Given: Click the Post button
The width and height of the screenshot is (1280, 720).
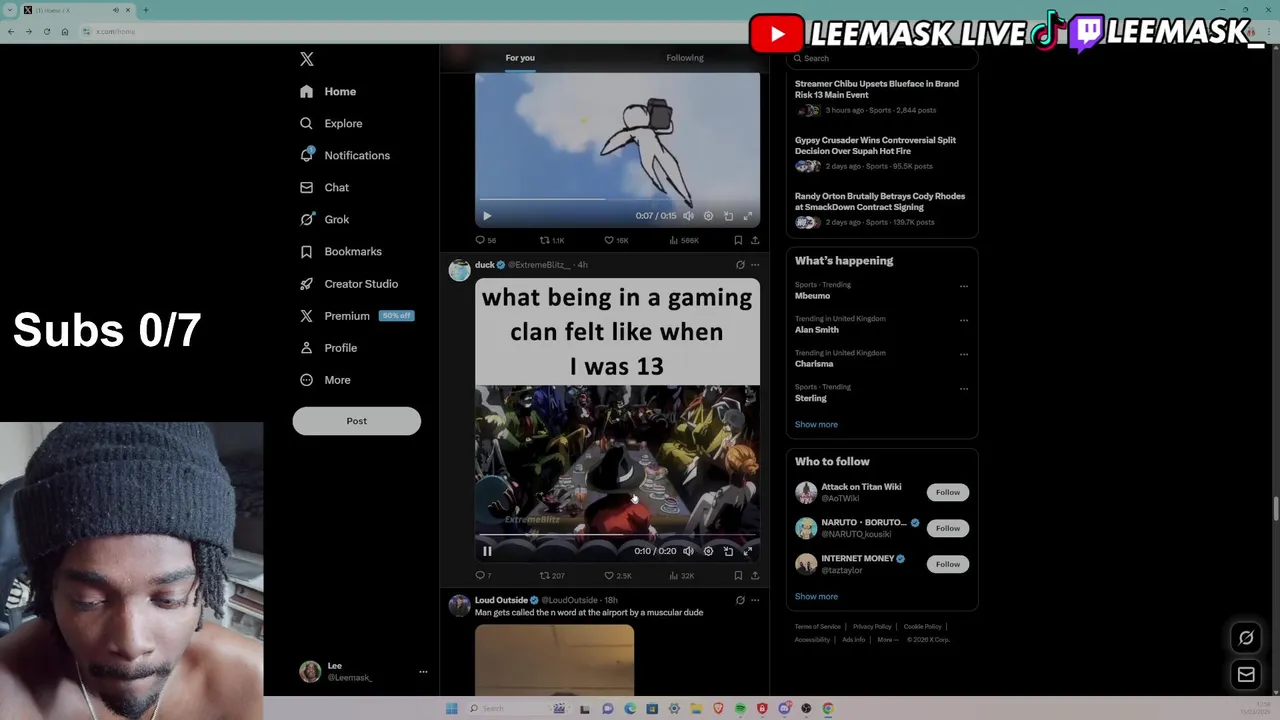Looking at the screenshot, I should tap(357, 421).
